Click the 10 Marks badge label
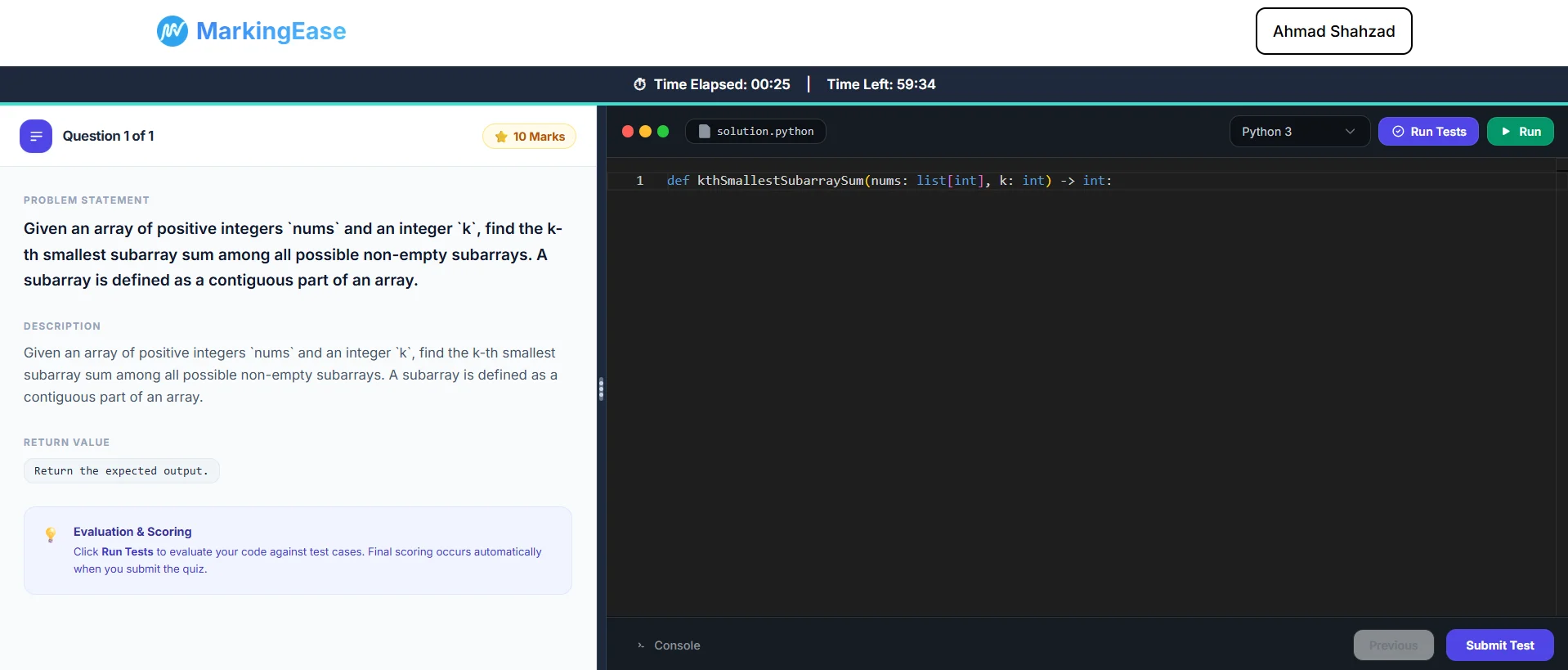This screenshot has width=1568, height=670. [539, 137]
